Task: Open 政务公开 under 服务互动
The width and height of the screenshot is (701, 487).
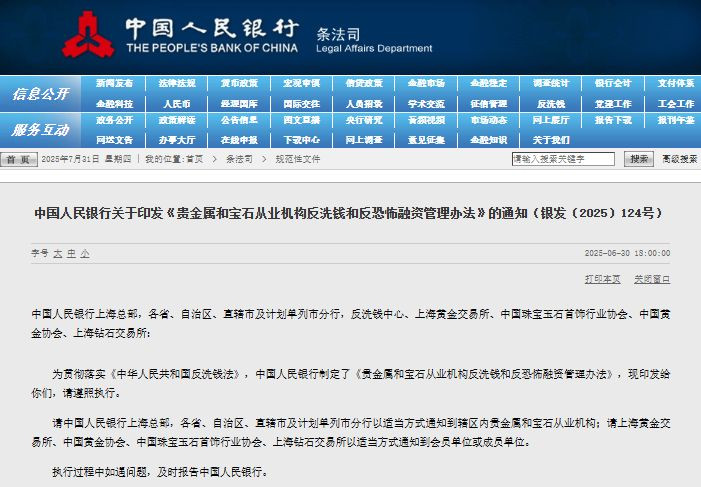Action: pyautogui.click(x=114, y=120)
